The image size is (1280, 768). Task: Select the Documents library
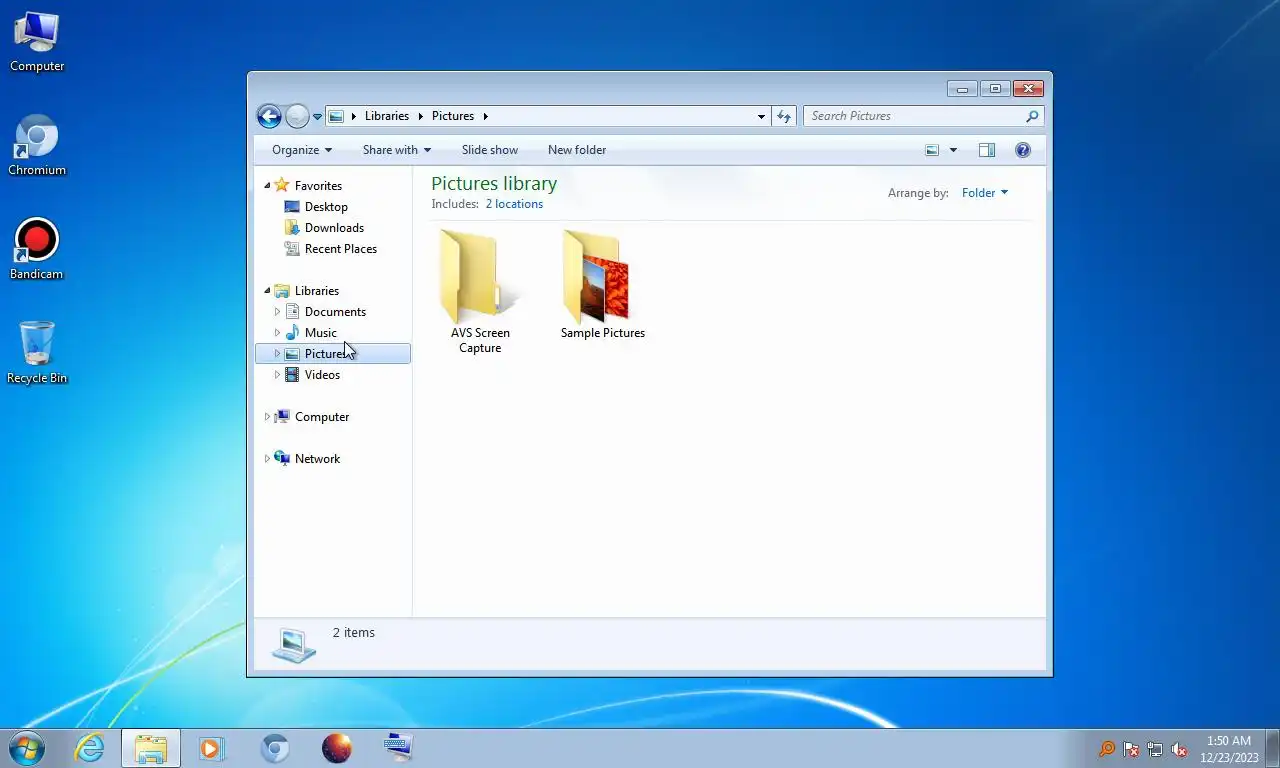click(335, 312)
